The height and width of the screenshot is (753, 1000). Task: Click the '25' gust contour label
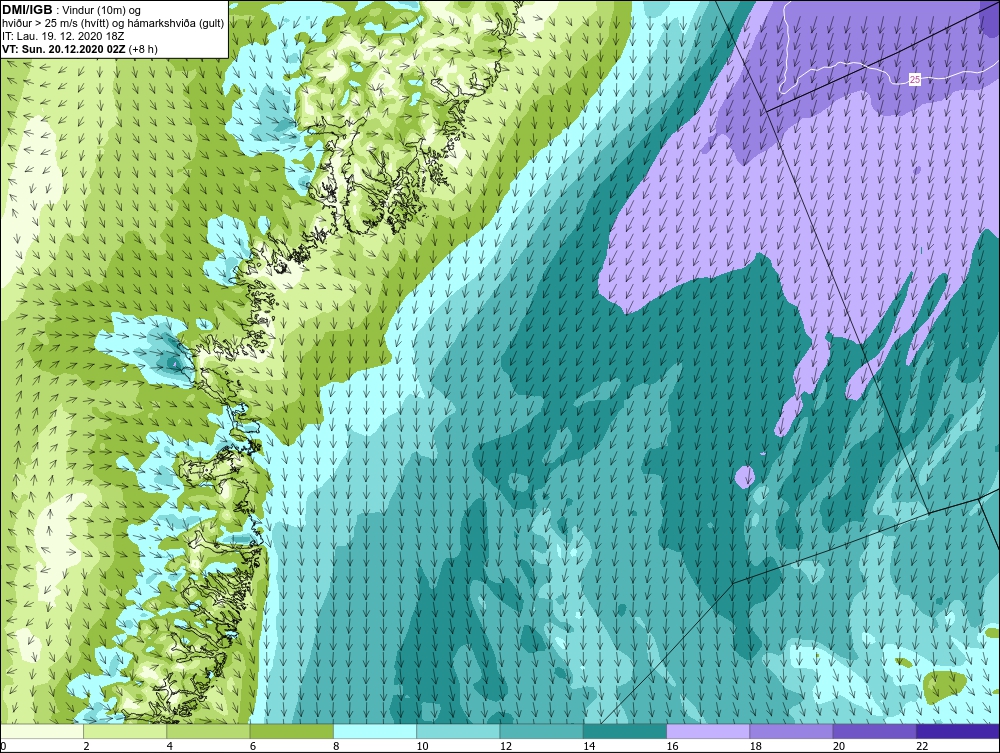[x=915, y=80]
